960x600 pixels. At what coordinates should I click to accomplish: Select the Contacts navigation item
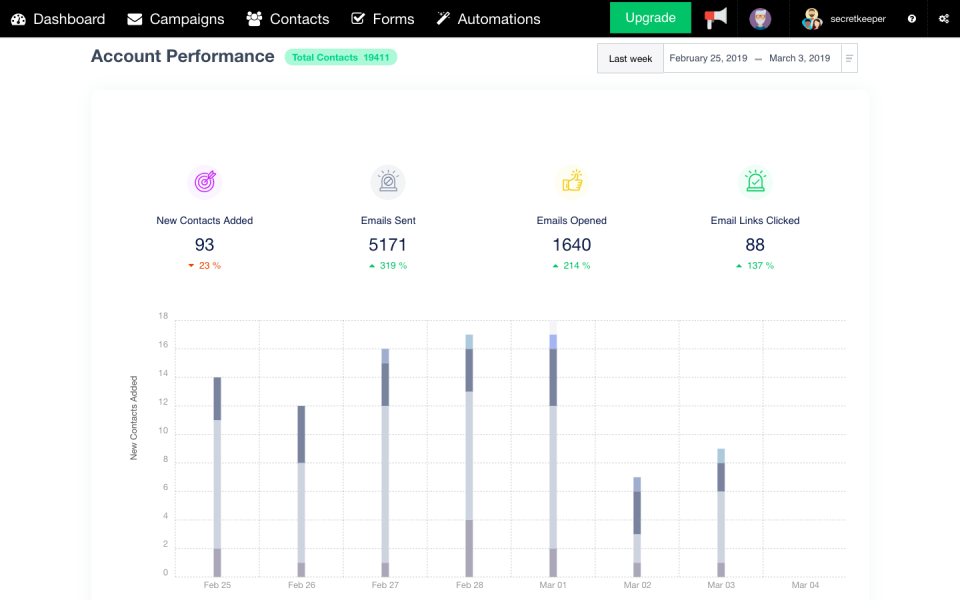click(x=288, y=18)
